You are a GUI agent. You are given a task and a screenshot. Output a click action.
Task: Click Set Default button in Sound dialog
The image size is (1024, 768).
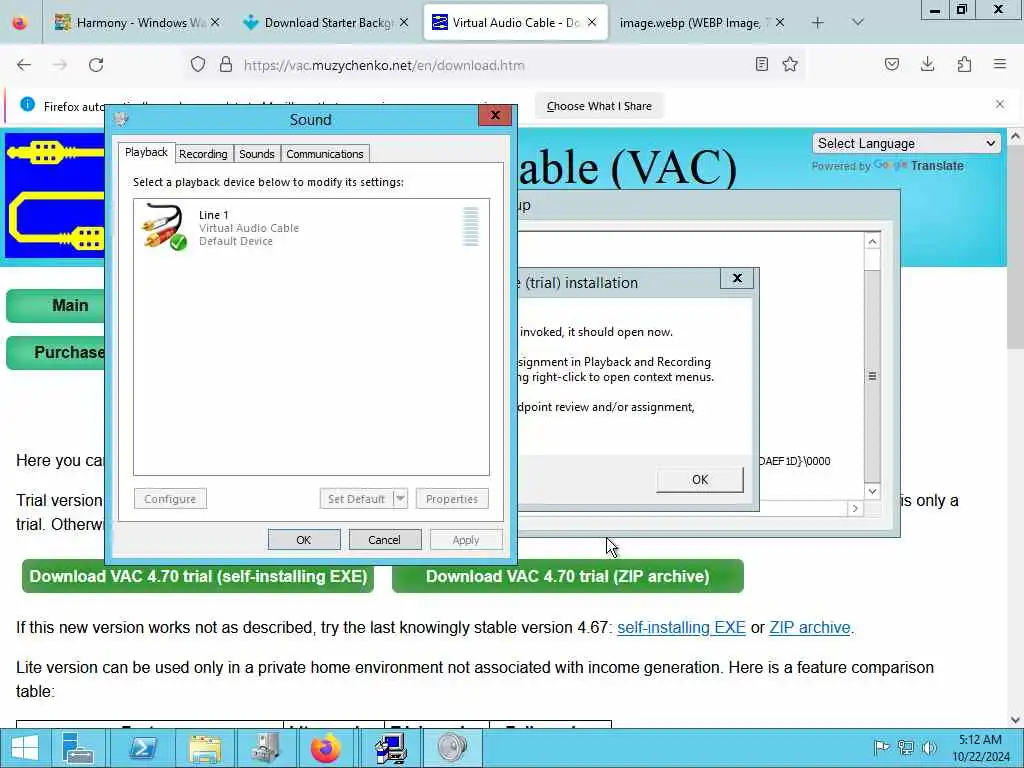(x=356, y=499)
